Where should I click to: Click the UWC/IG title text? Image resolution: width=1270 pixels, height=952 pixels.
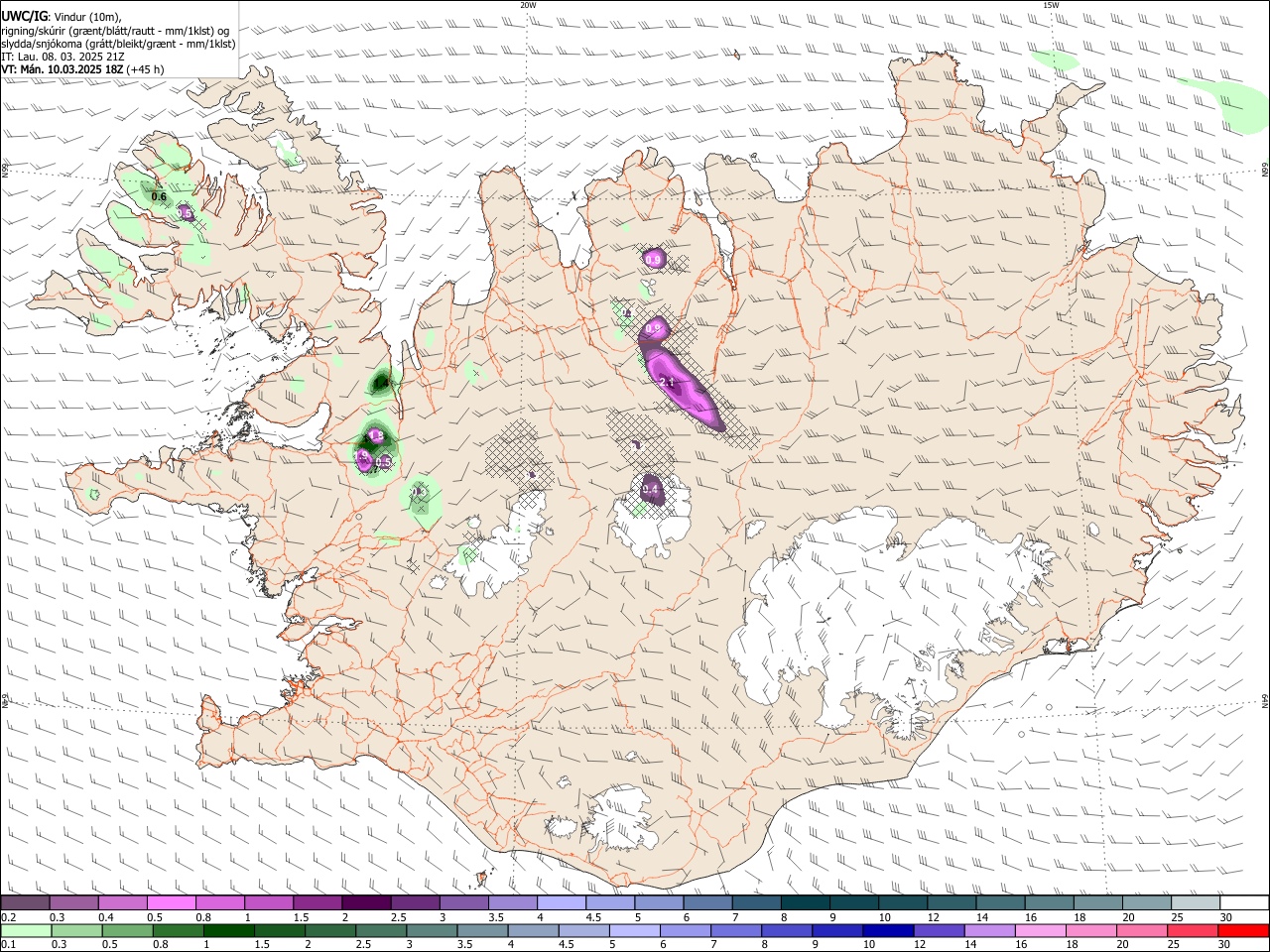pyautogui.click(x=24, y=17)
